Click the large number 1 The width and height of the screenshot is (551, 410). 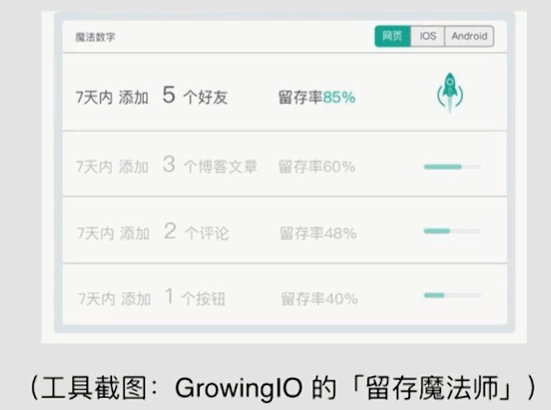point(169,296)
